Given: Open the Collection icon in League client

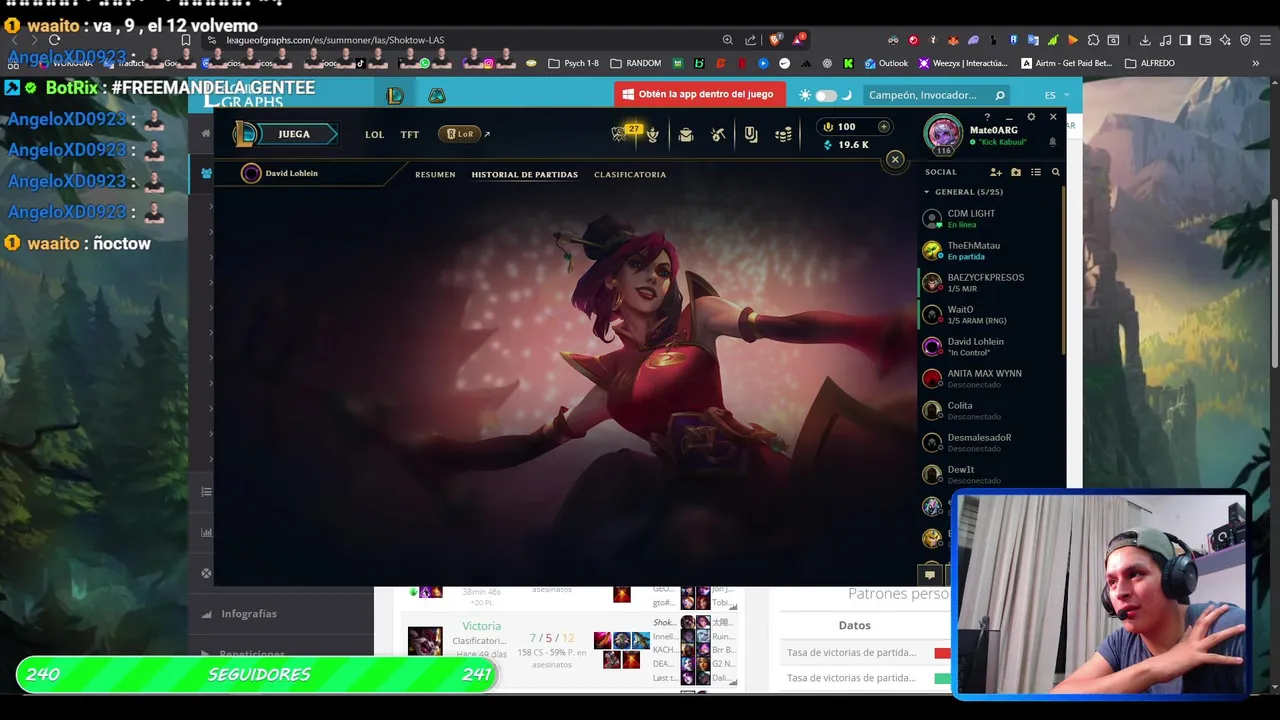Looking at the screenshot, I should coord(685,134).
